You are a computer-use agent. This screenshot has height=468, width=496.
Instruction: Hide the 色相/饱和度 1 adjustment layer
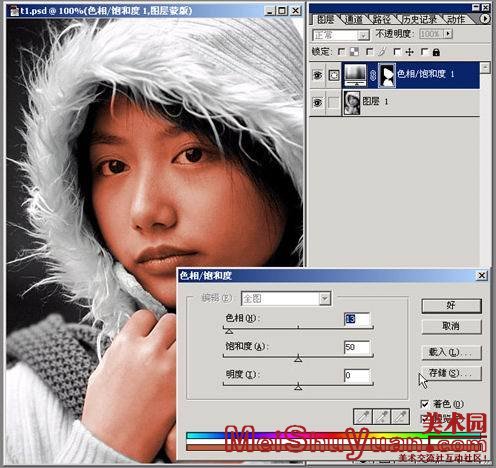[x=318, y=75]
